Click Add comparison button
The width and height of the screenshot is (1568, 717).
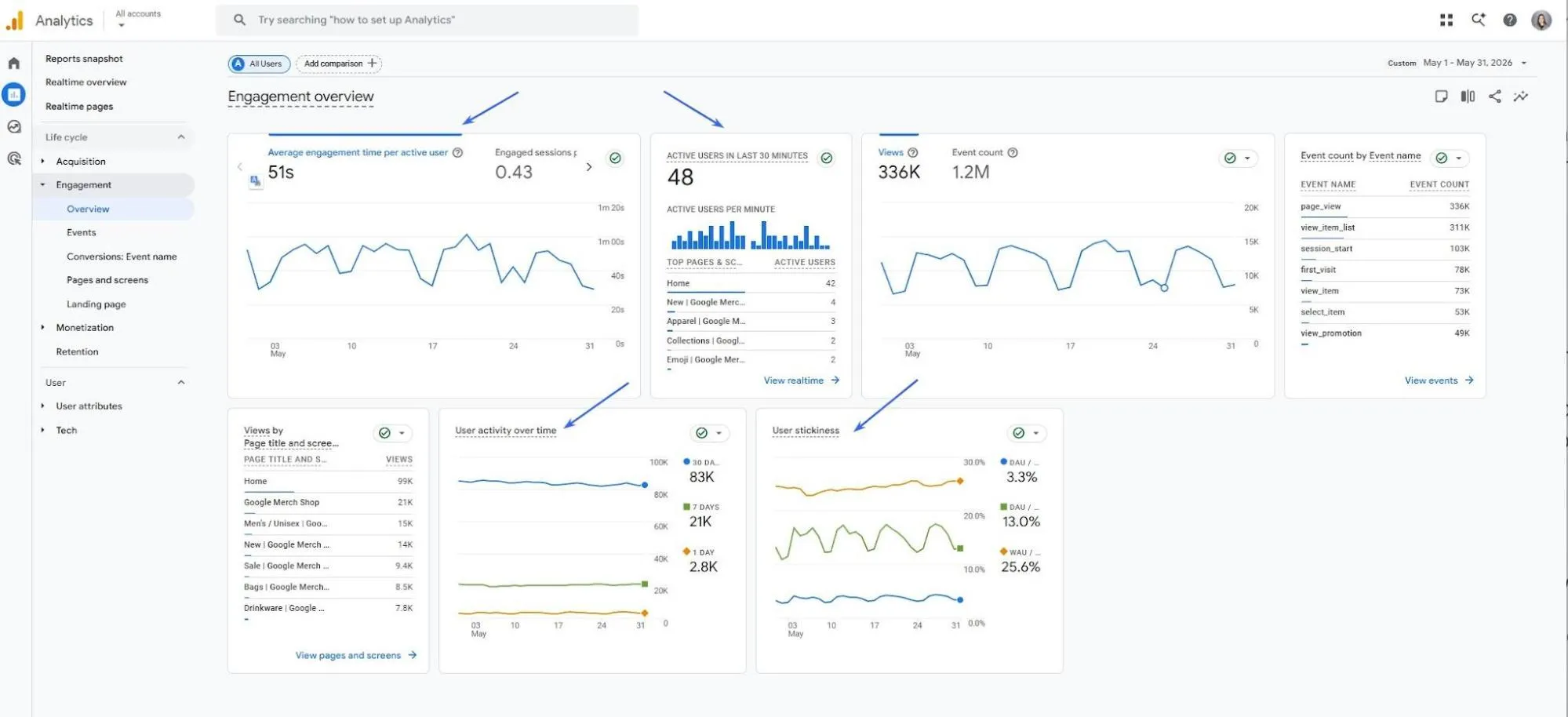pyautogui.click(x=339, y=64)
